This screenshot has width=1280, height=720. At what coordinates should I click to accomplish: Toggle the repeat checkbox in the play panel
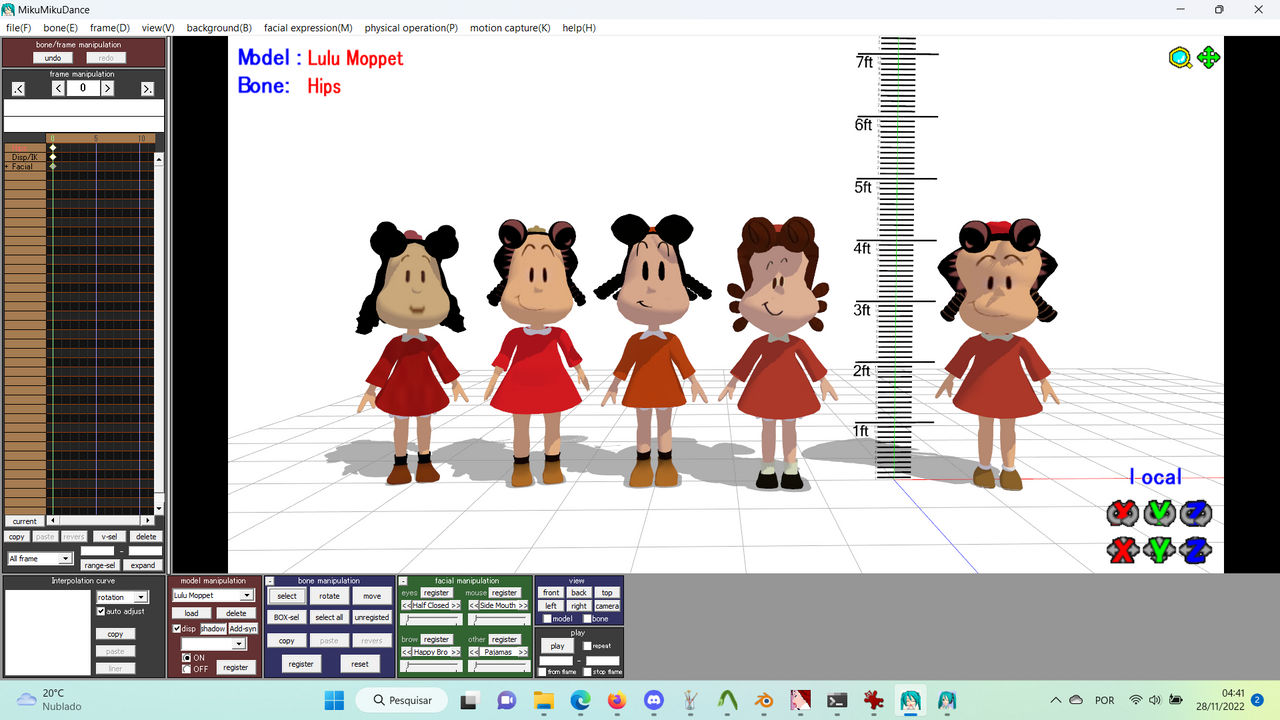[x=586, y=645]
